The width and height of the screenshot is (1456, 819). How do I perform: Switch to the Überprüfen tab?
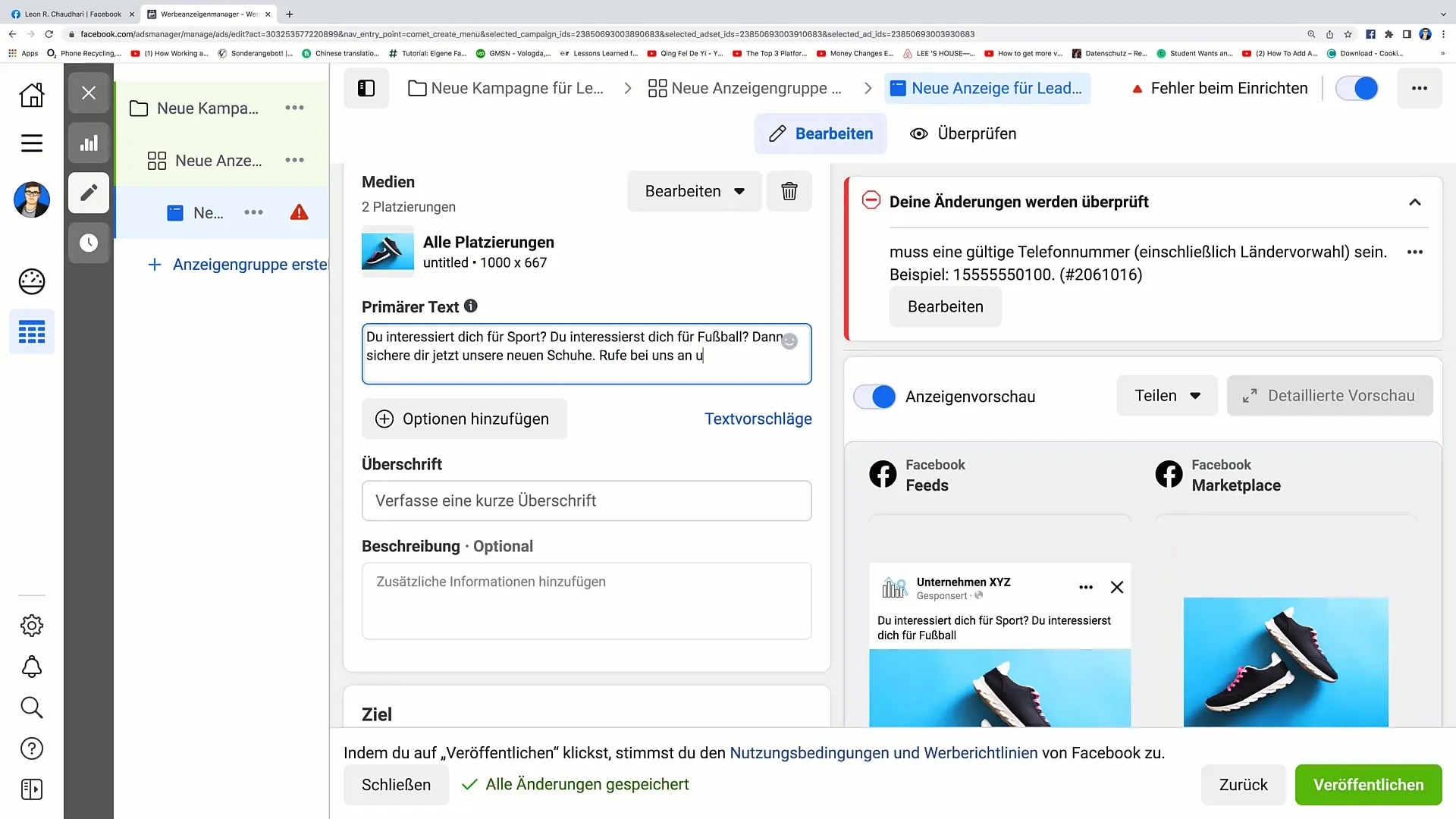pos(963,133)
